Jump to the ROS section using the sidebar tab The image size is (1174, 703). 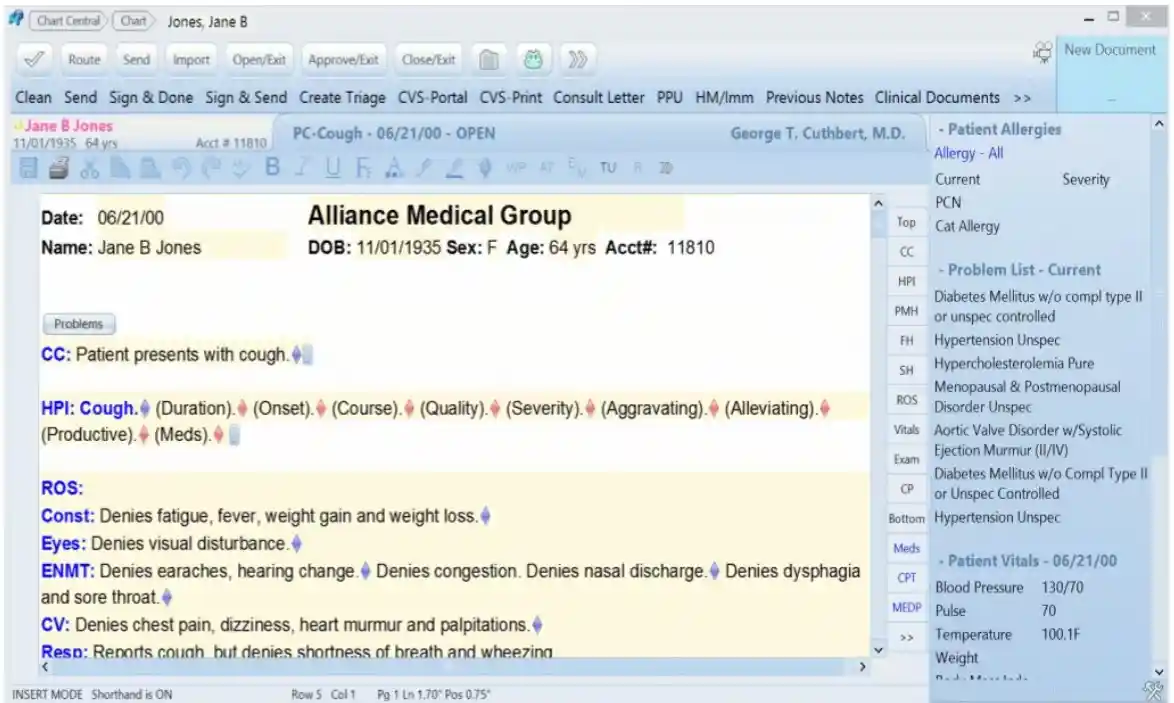click(904, 397)
